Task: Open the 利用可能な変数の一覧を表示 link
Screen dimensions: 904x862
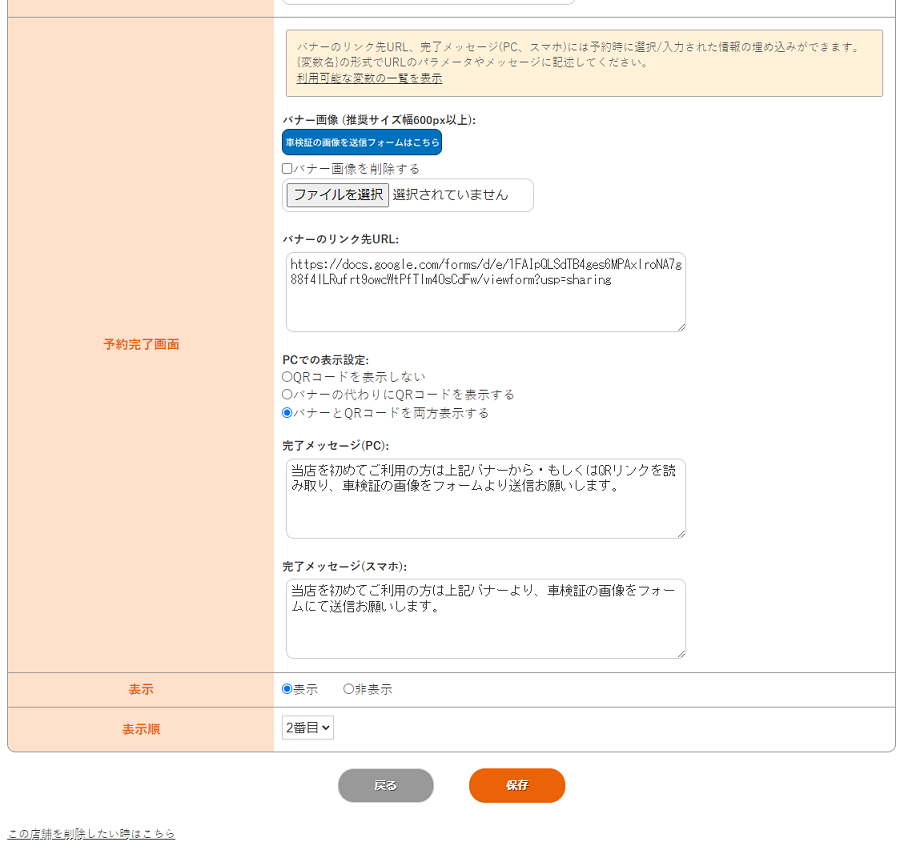Action: point(369,78)
